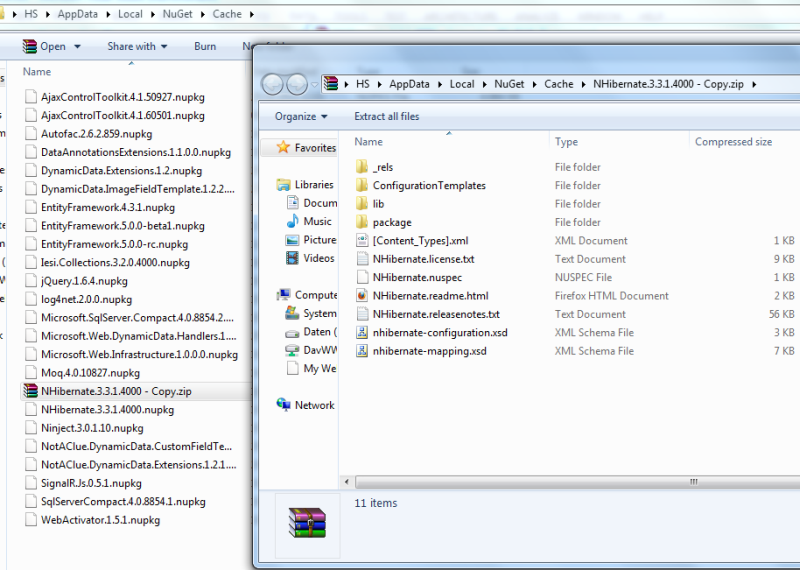Click the nhibernate-mapping.xsd schema icon

coord(362,351)
